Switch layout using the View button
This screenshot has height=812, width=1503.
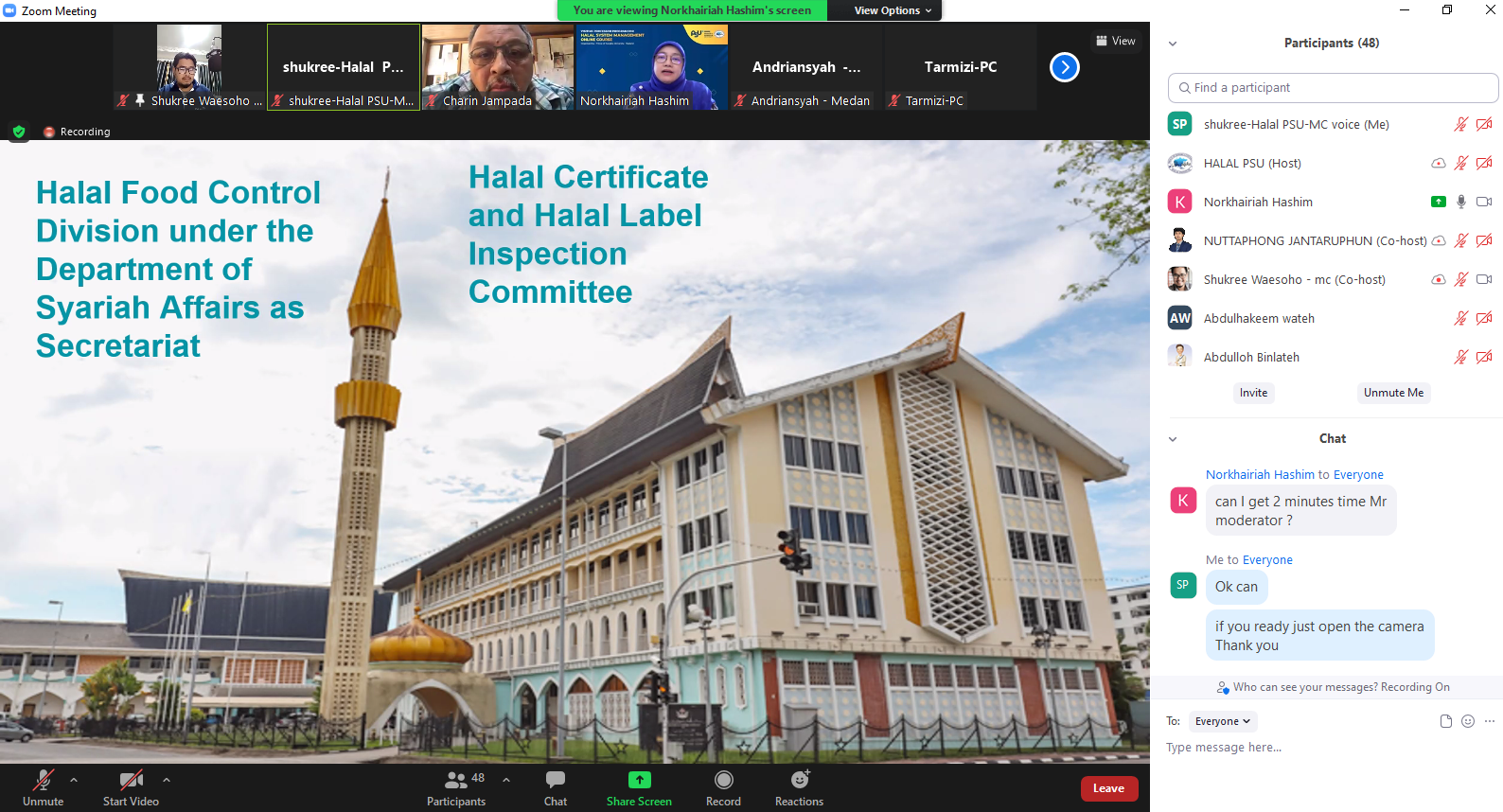click(x=1116, y=41)
